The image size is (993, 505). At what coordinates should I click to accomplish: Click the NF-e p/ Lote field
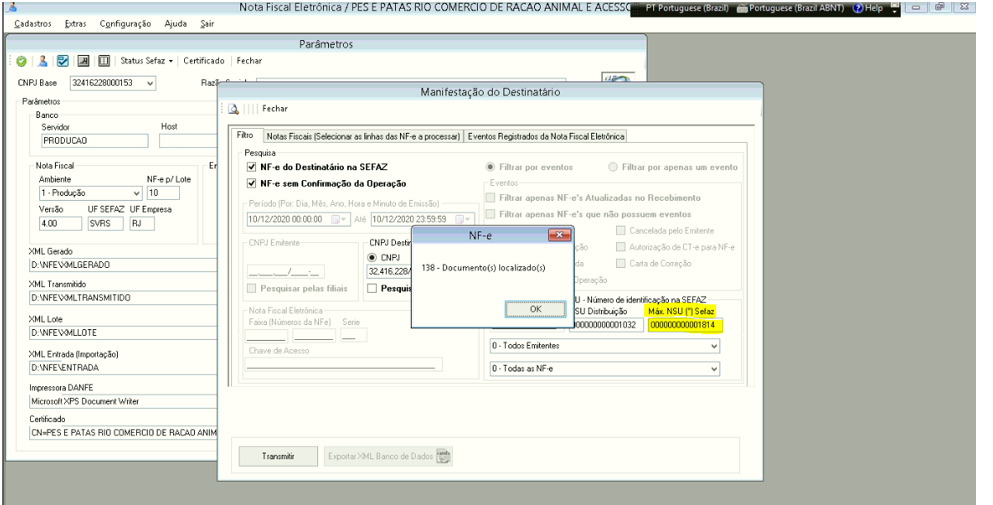(163, 193)
